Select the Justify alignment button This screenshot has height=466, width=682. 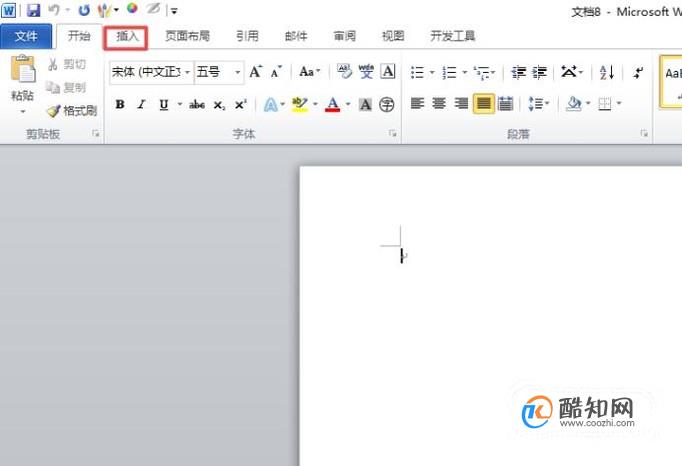pyautogui.click(x=484, y=104)
